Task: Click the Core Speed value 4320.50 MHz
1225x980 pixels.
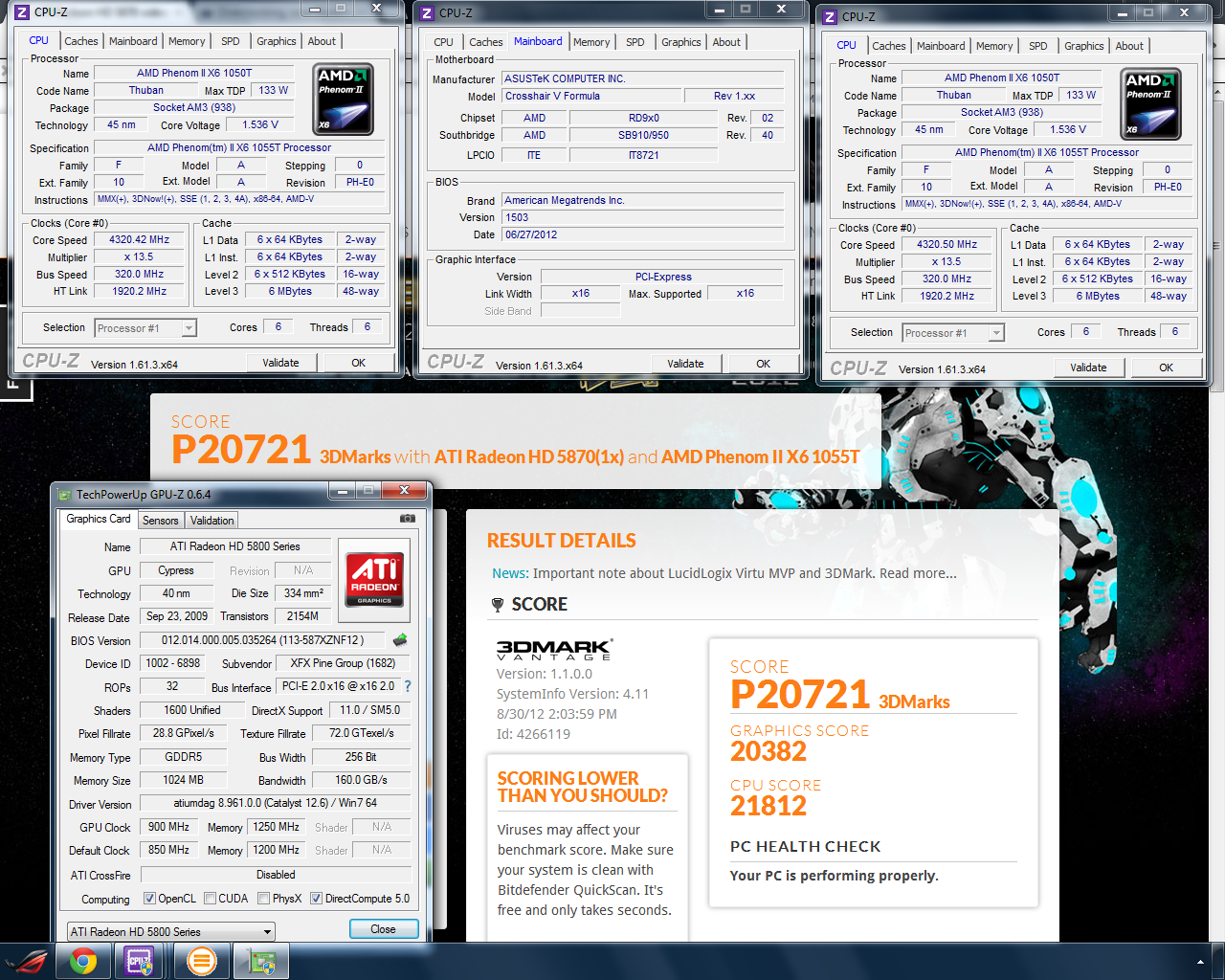Action: tap(947, 245)
